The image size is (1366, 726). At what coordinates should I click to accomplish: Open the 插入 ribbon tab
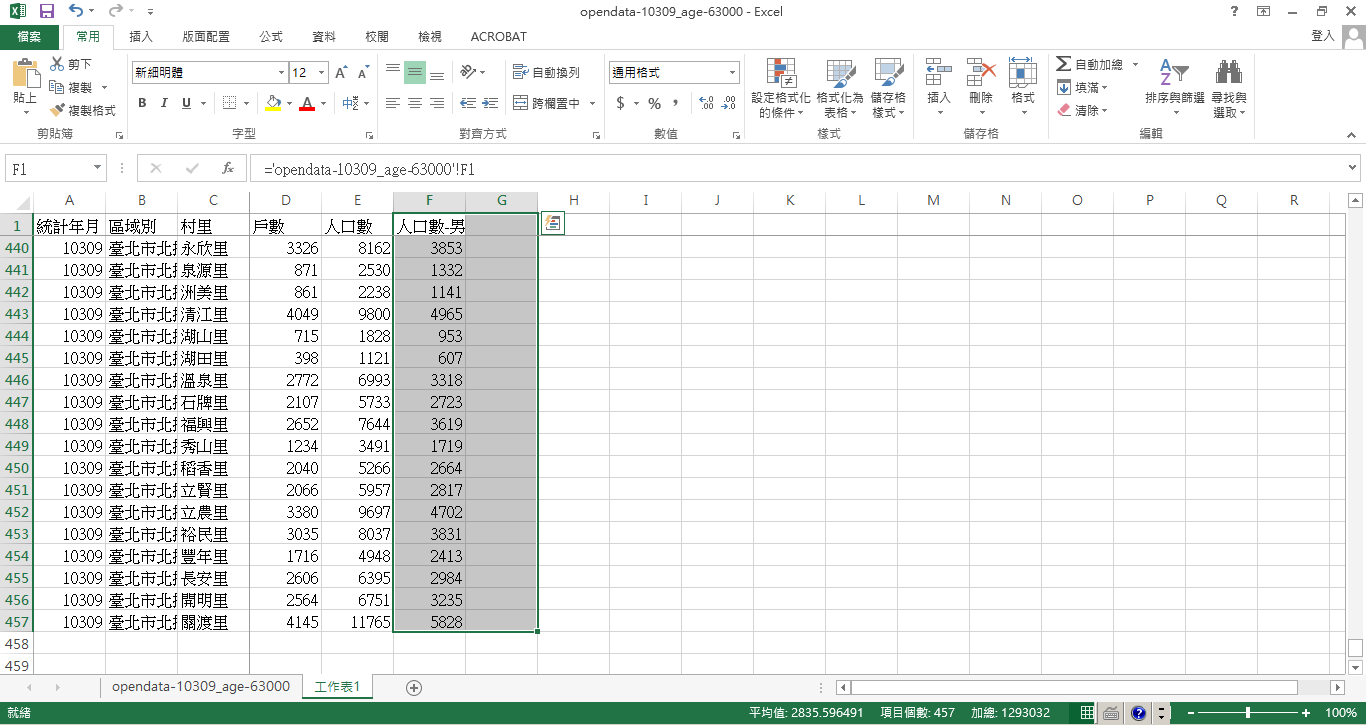[x=141, y=37]
